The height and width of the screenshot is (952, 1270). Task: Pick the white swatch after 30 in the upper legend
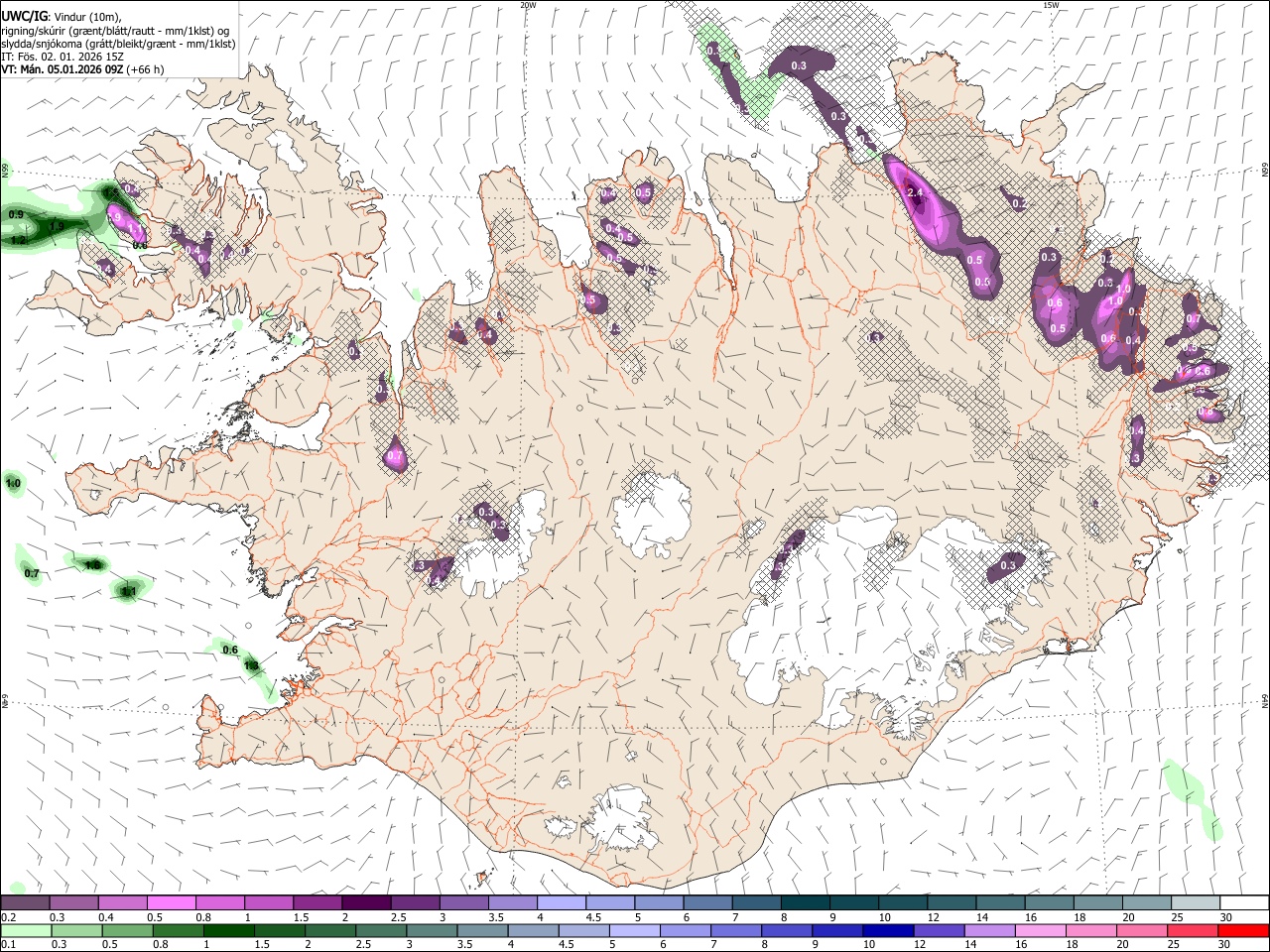point(1244,903)
